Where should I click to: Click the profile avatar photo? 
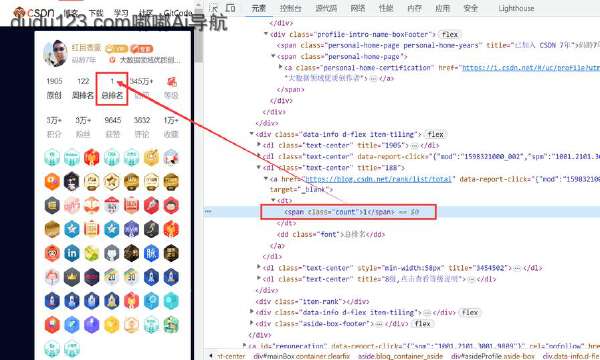click(x=55, y=53)
